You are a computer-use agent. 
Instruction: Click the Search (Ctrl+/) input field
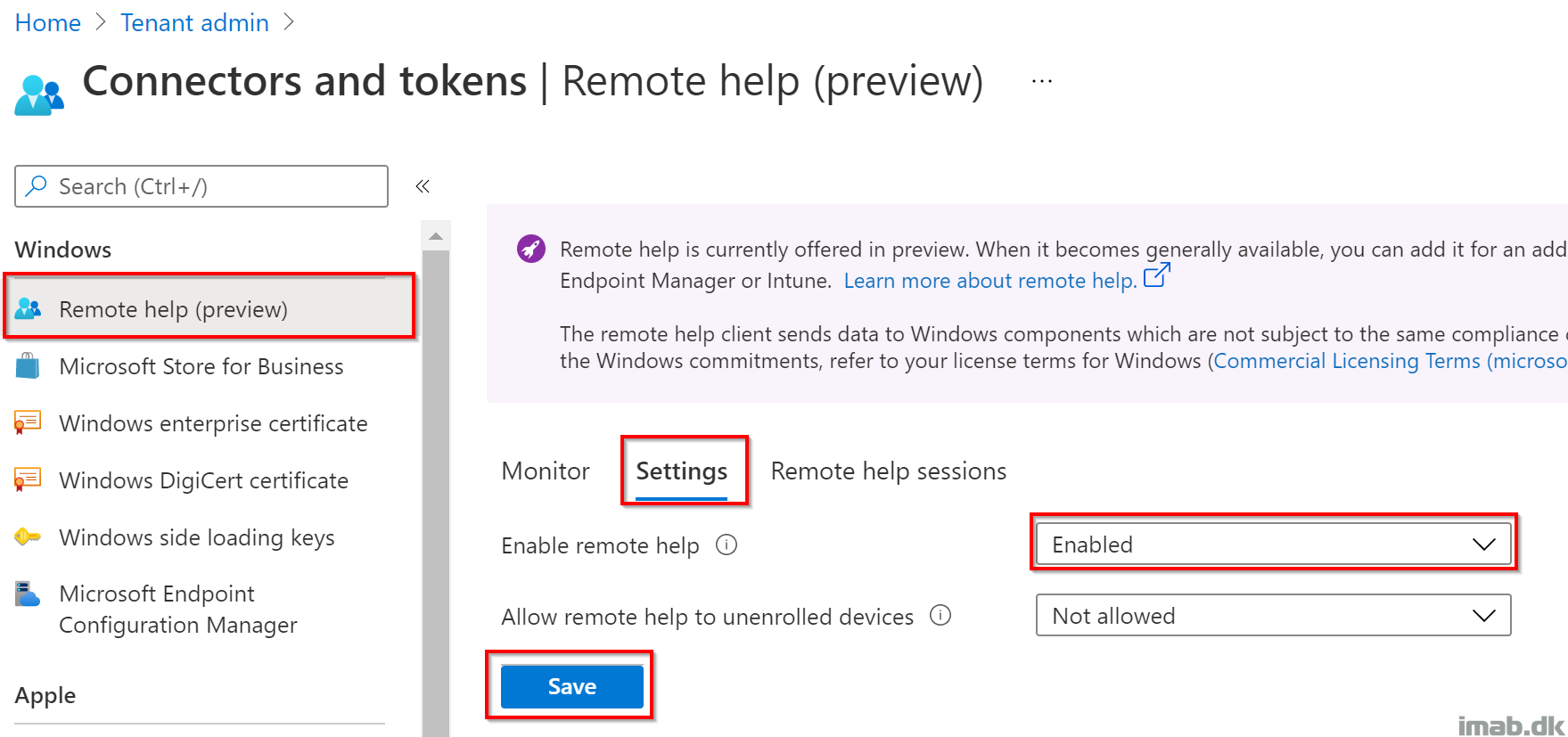(201, 186)
